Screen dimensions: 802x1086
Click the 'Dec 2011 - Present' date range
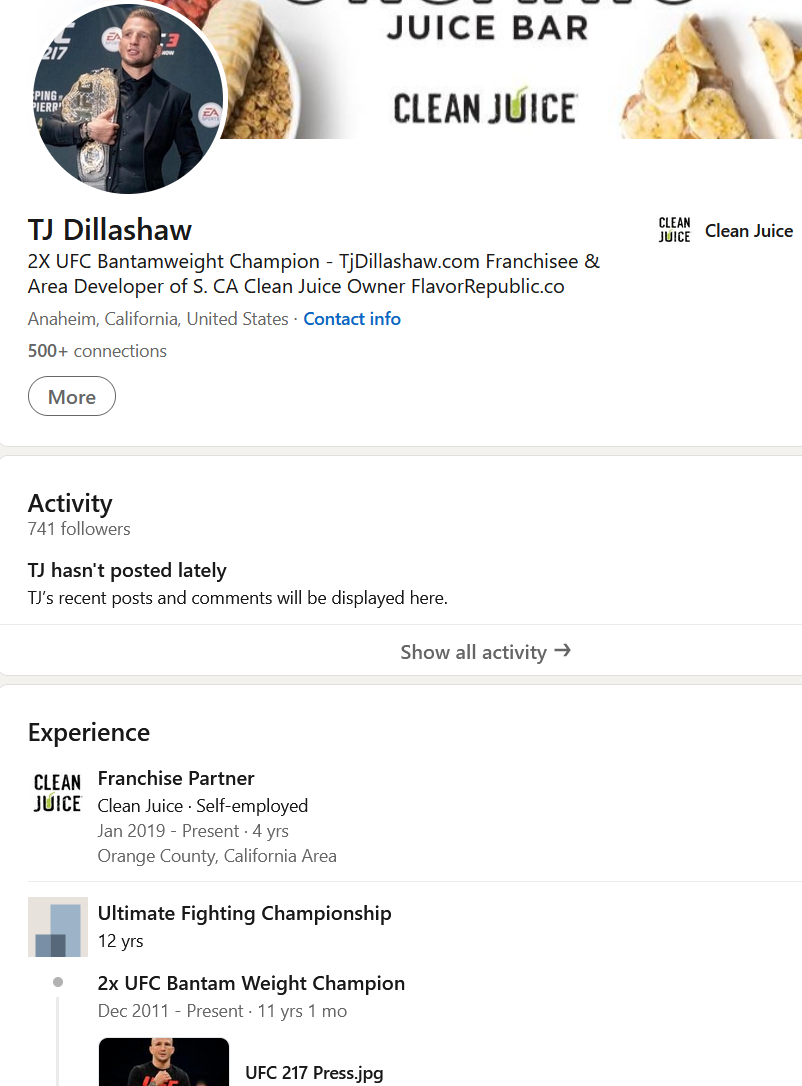coord(170,1011)
